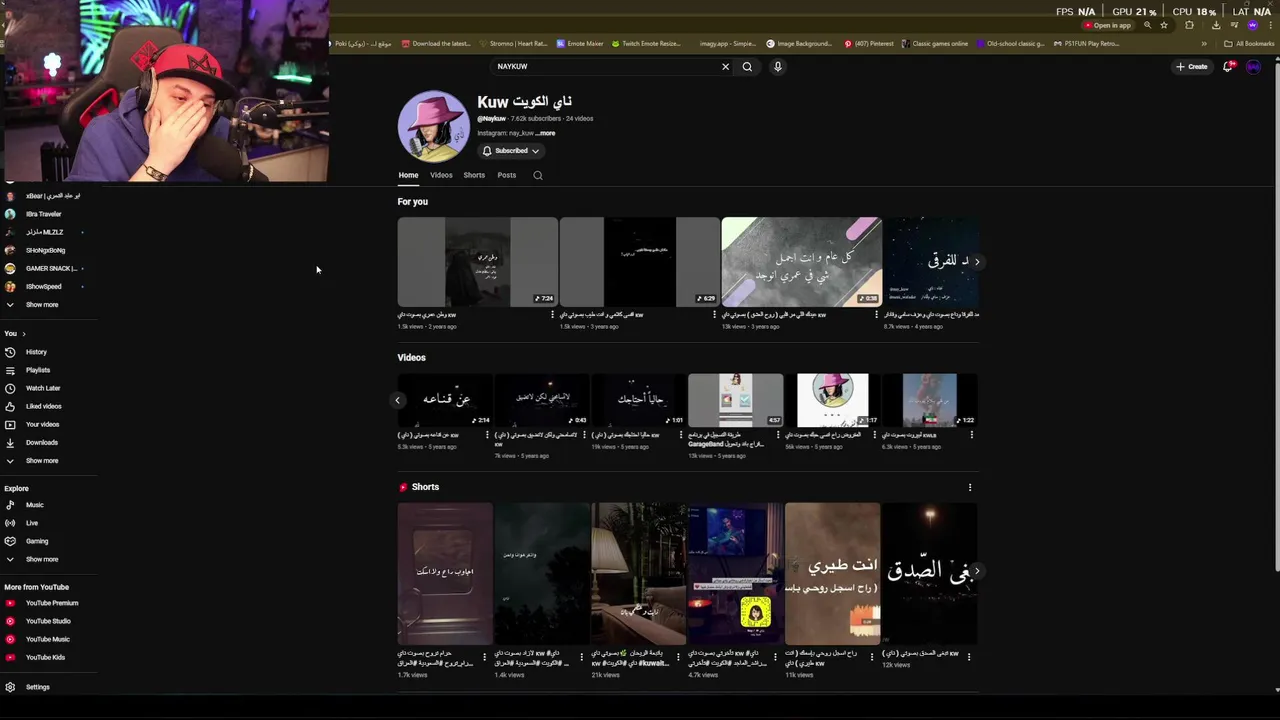Open Watch Later list
This screenshot has width=1280, height=720.
point(43,388)
